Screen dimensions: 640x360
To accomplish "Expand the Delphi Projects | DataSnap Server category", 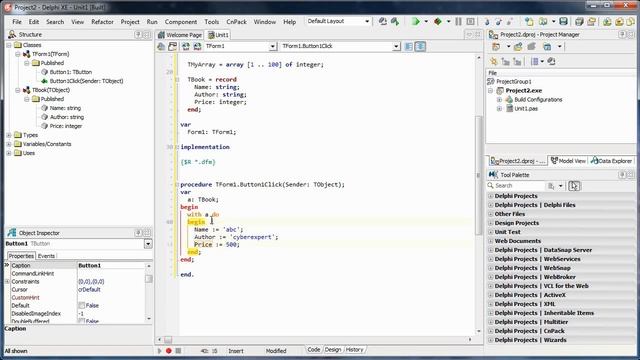I will [491, 250].
